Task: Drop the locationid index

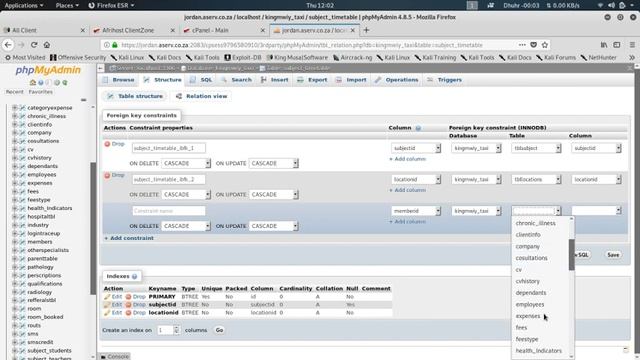Action: point(136,313)
